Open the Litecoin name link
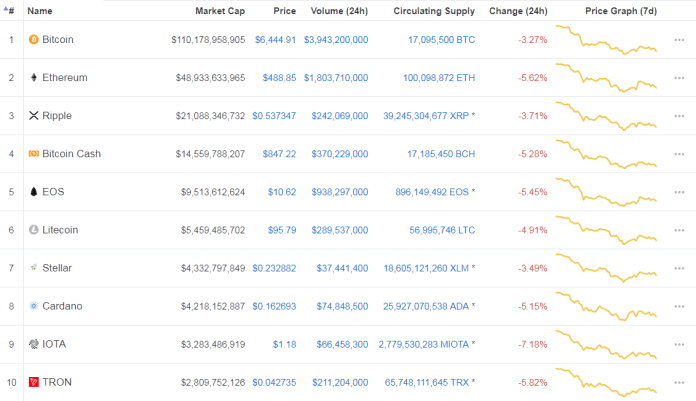Image resolution: width=696 pixels, height=401 pixels. tap(60, 230)
